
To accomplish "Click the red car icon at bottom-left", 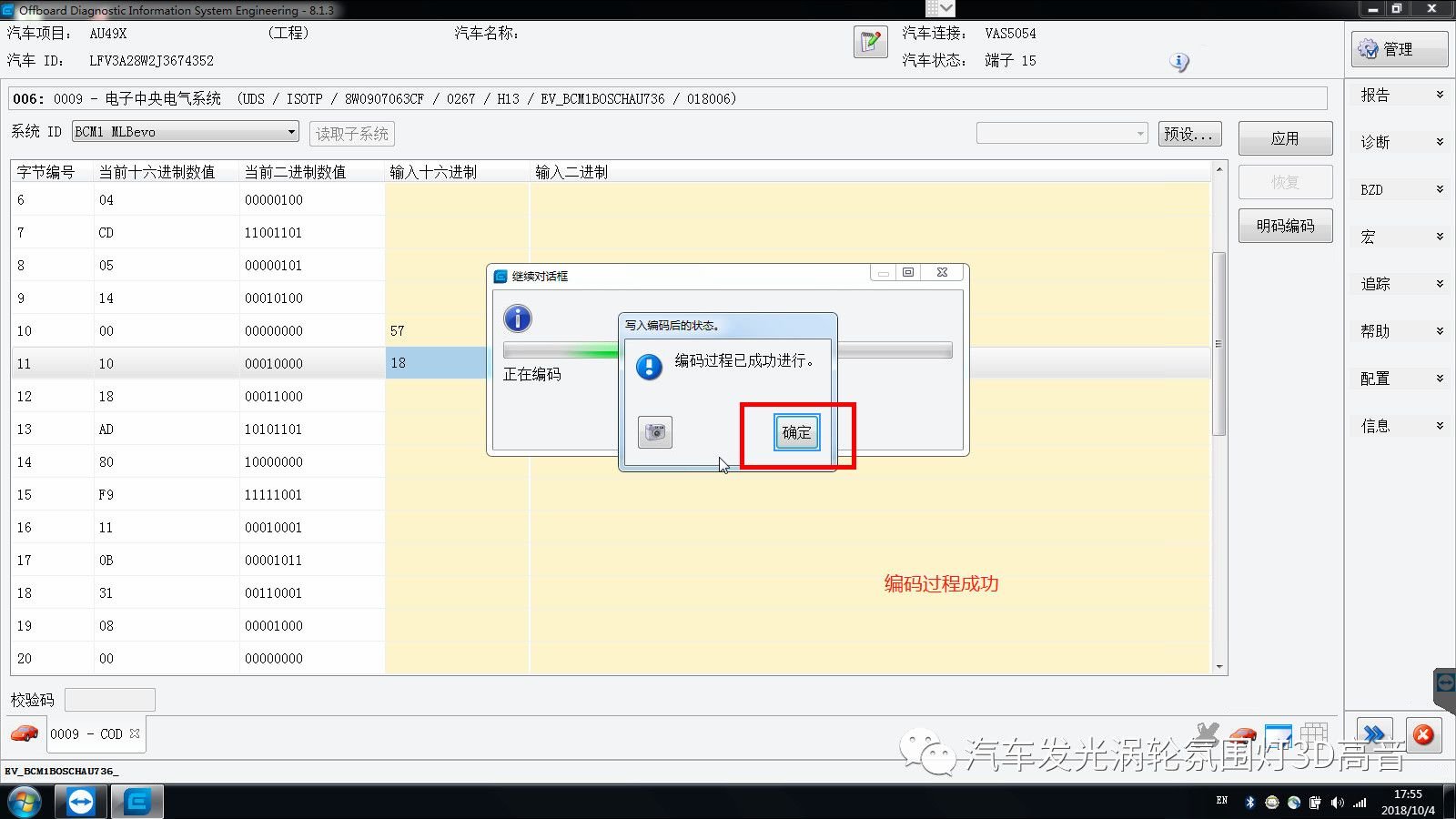I will point(25,733).
